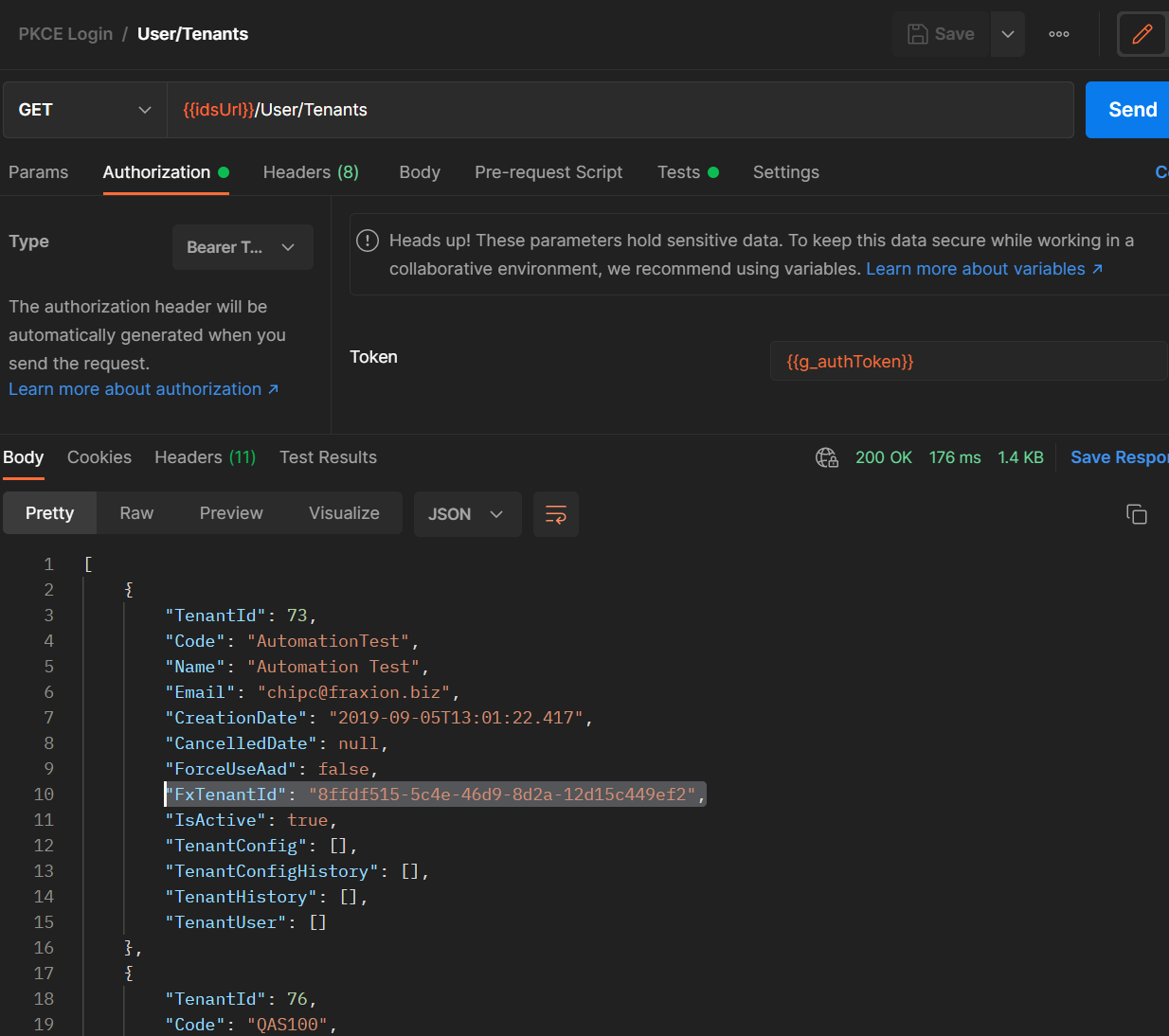Select the Raw response view
This screenshot has width=1169, height=1036.
(x=136, y=513)
